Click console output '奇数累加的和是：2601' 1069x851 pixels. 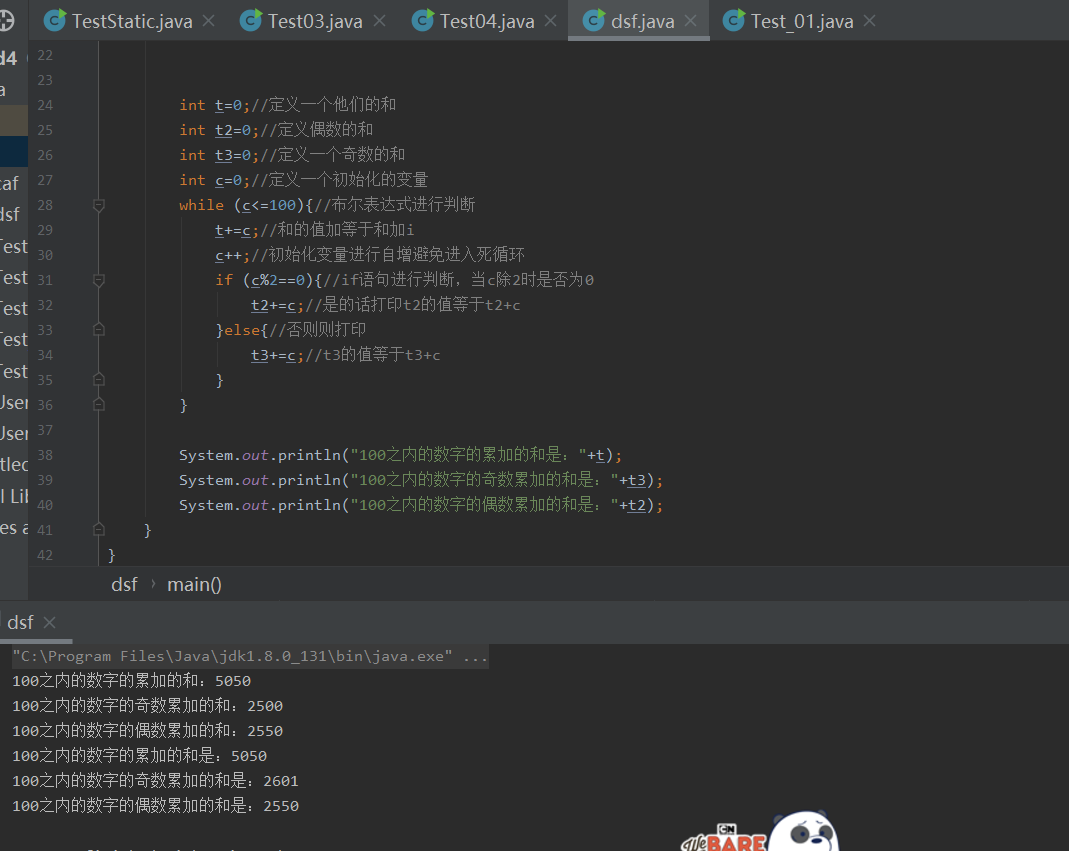(x=155, y=781)
